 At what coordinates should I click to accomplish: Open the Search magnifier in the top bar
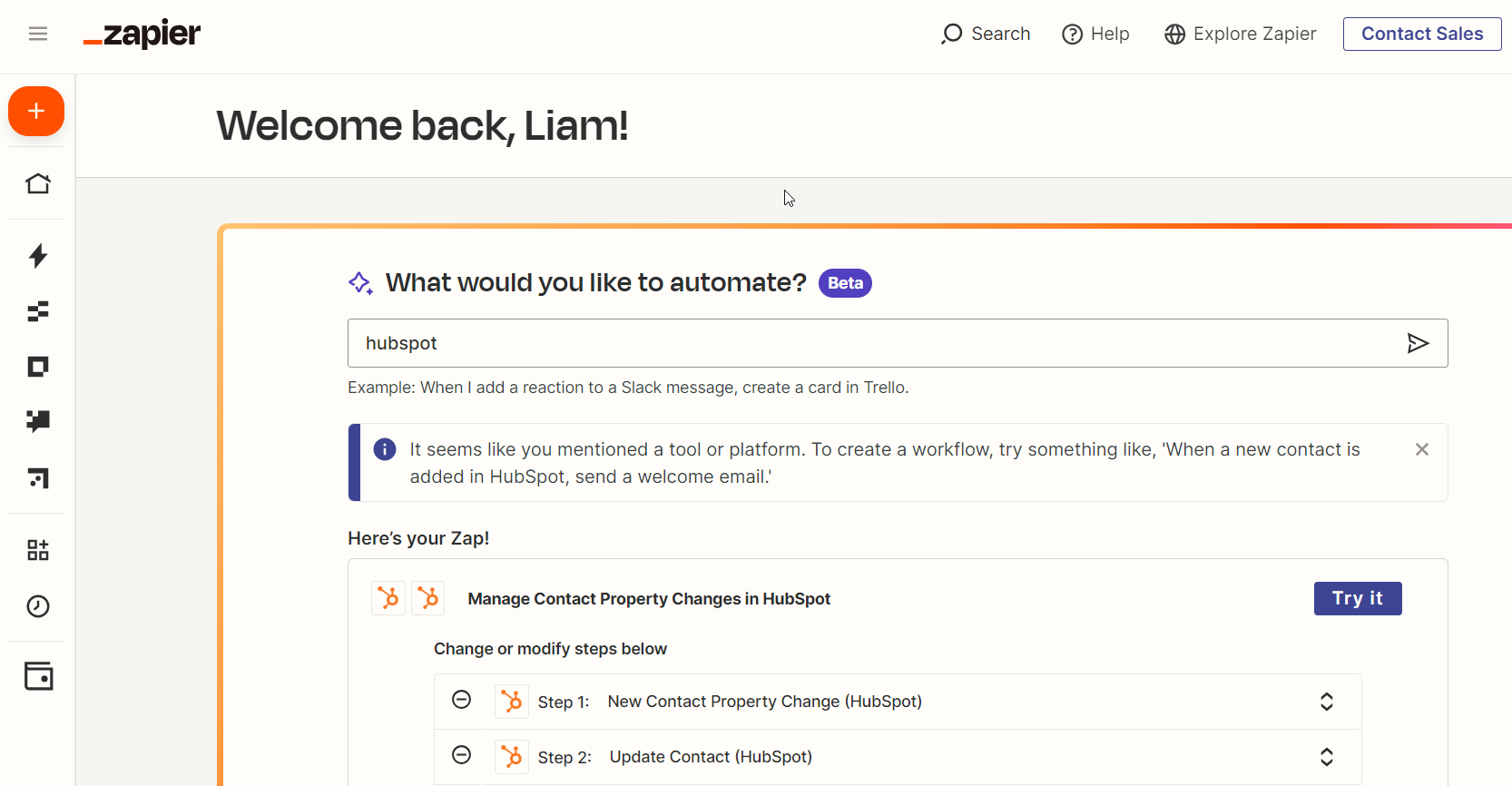(952, 34)
